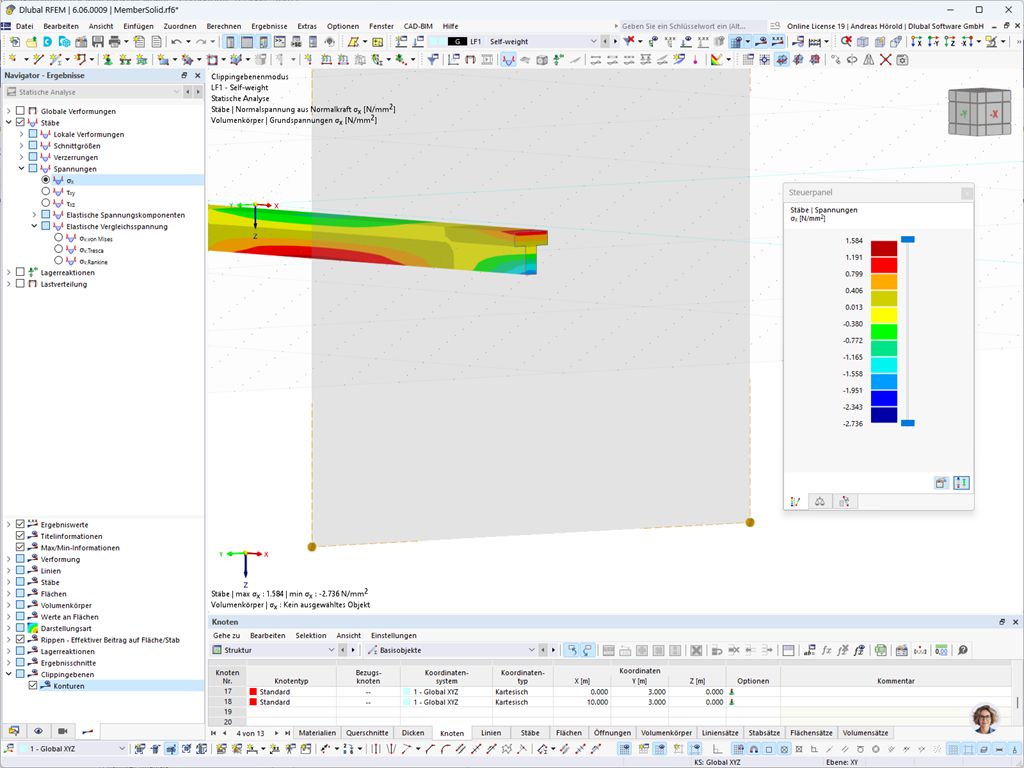
Task: Click the dark red 1.584 legend color swatch
Action: pyautogui.click(x=883, y=248)
